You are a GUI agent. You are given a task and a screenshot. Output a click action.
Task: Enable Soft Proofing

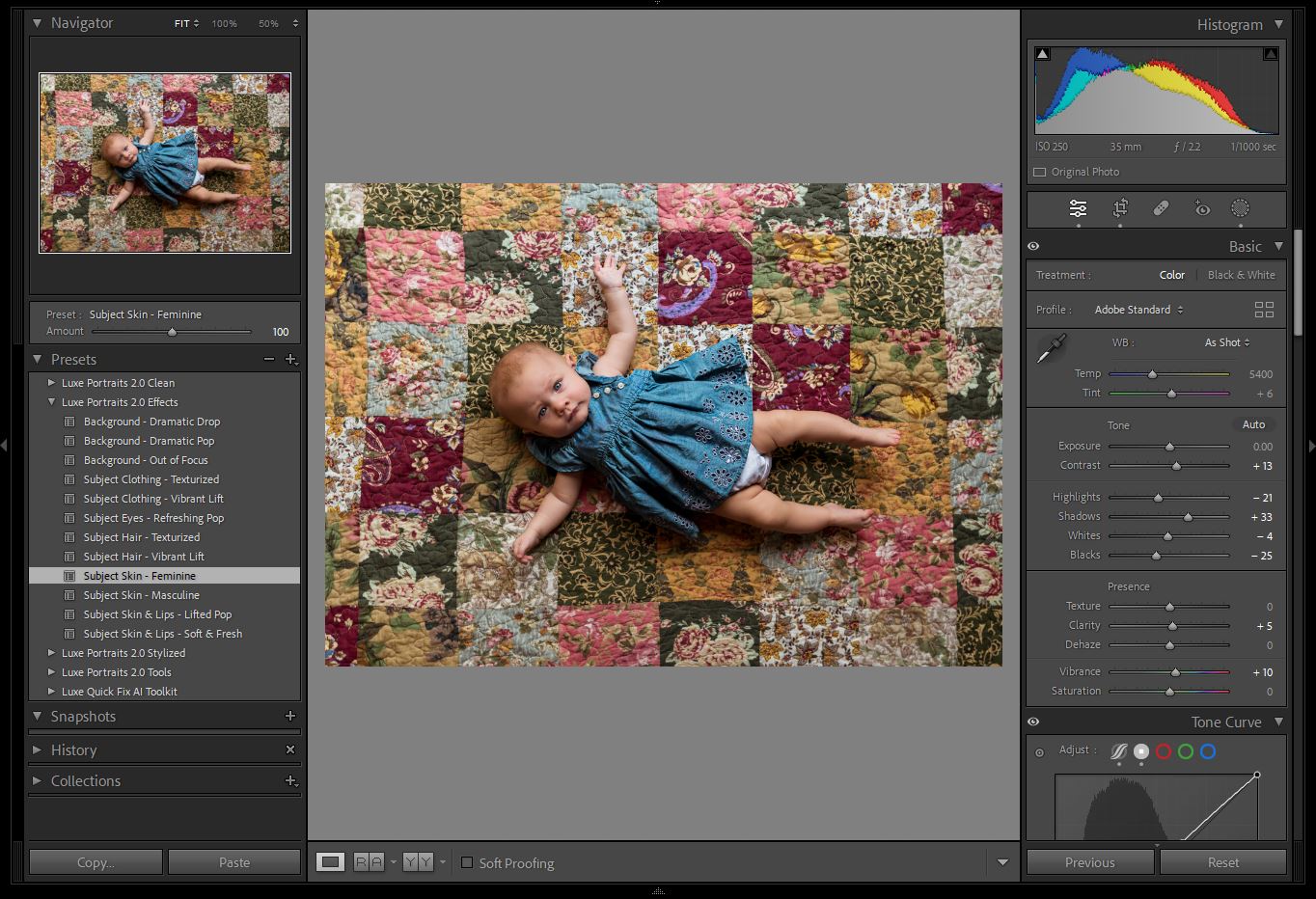[x=467, y=863]
